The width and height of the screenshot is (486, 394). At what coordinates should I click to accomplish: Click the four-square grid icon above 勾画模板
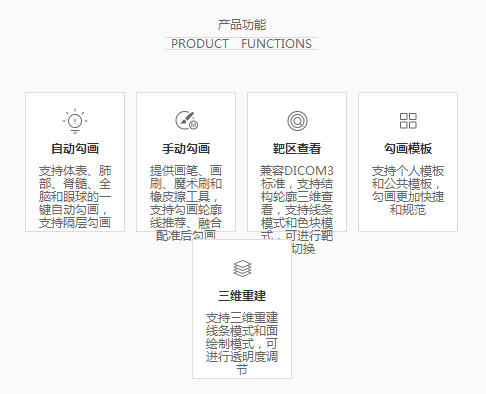408,121
